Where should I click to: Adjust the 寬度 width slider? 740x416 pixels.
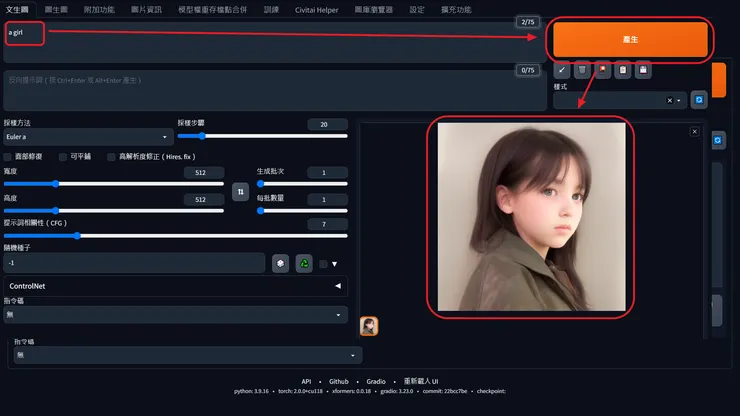pyautogui.click(x=114, y=184)
